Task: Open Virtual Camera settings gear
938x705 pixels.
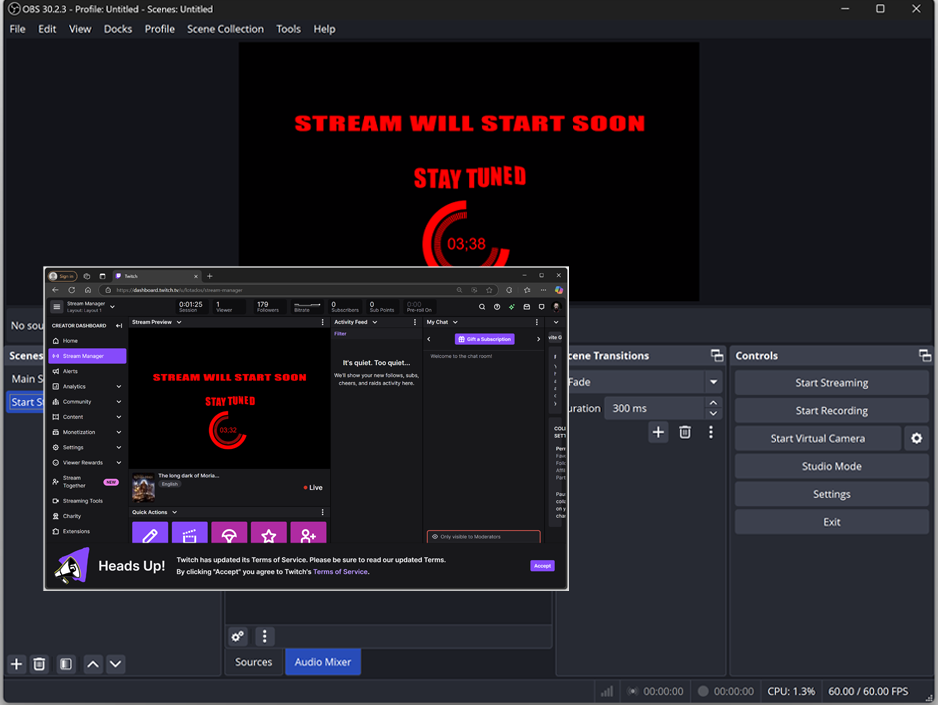Action: [916, 438]
